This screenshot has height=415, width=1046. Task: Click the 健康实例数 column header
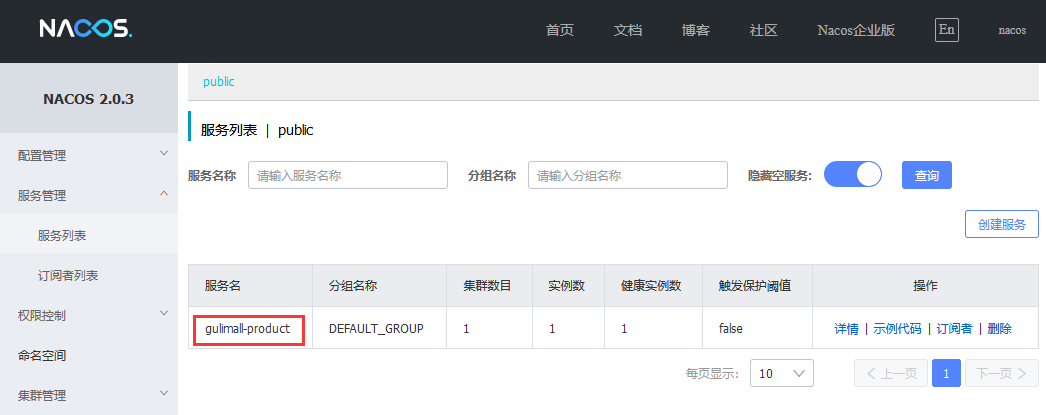coord(651,286)
